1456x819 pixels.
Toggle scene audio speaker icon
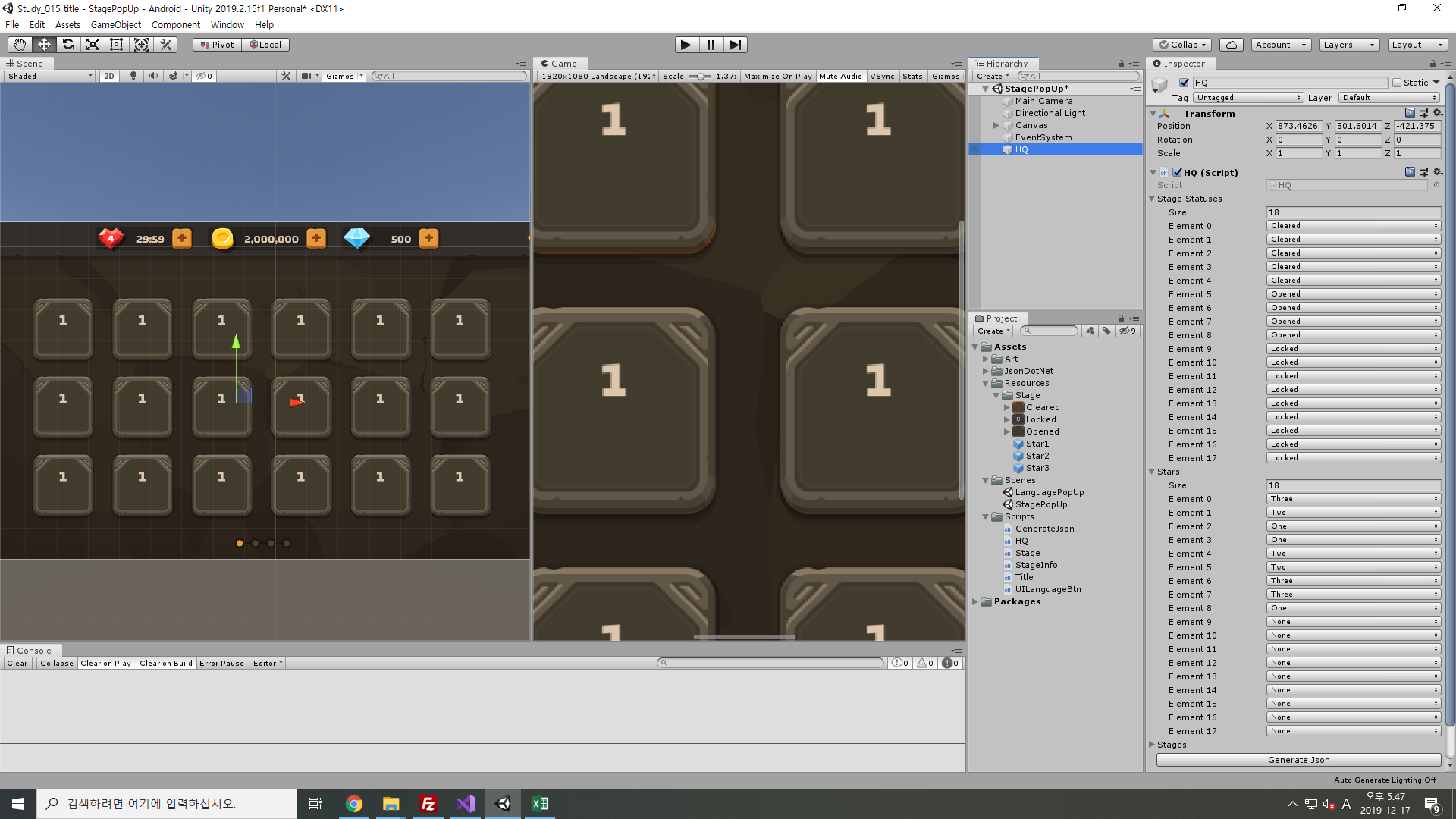click(153, 76)
